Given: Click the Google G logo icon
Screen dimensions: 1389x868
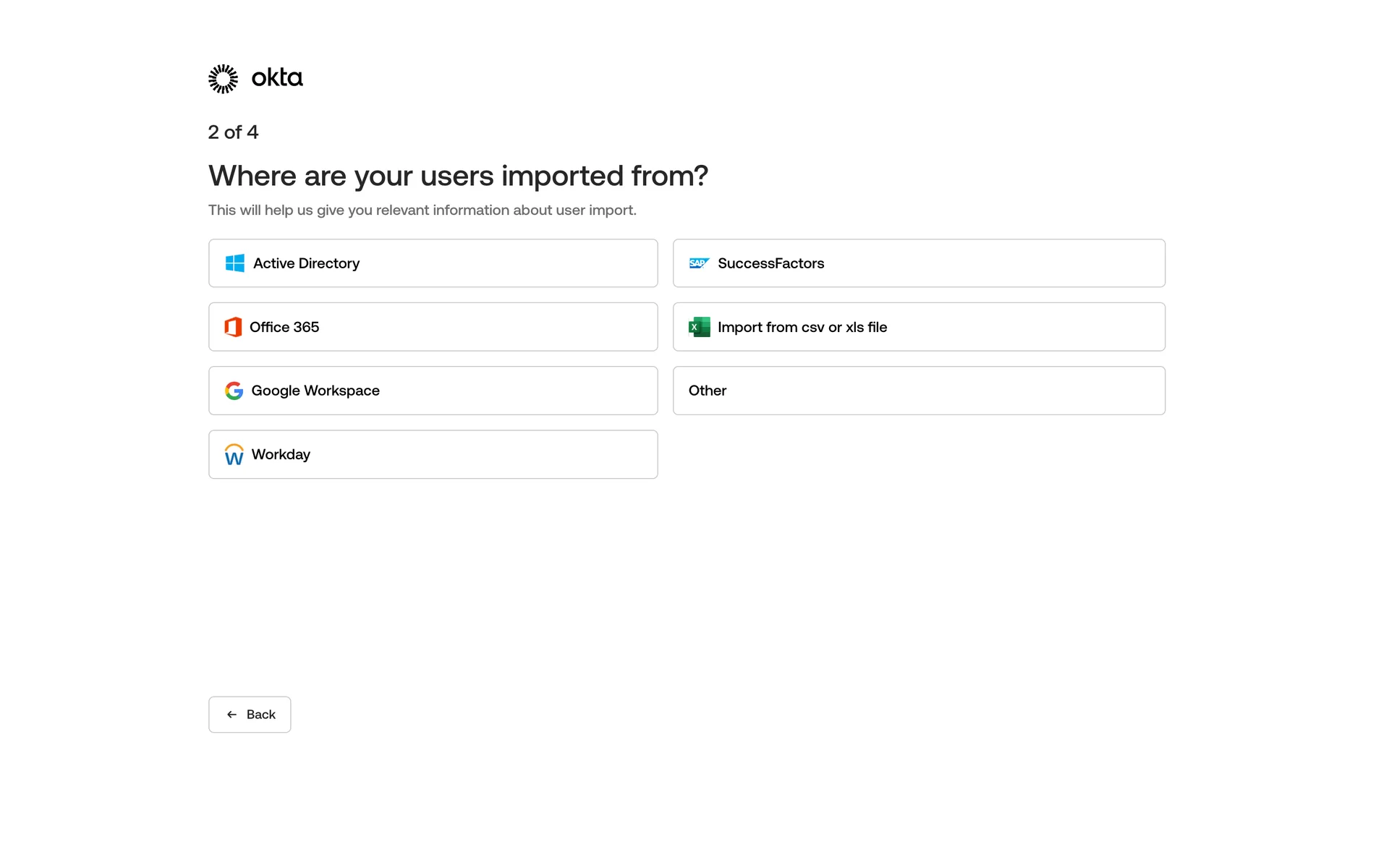Looking at the screenshot, I should coord(234,391).
